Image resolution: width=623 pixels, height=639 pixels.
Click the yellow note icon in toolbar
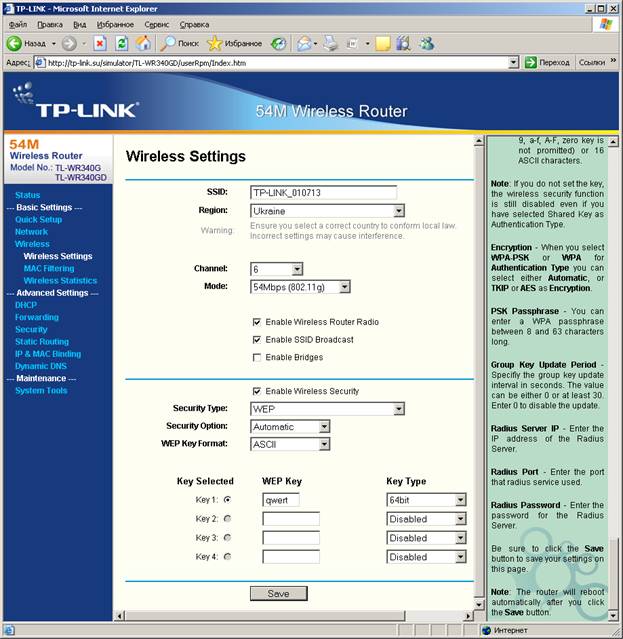click(x=383, y=43)
